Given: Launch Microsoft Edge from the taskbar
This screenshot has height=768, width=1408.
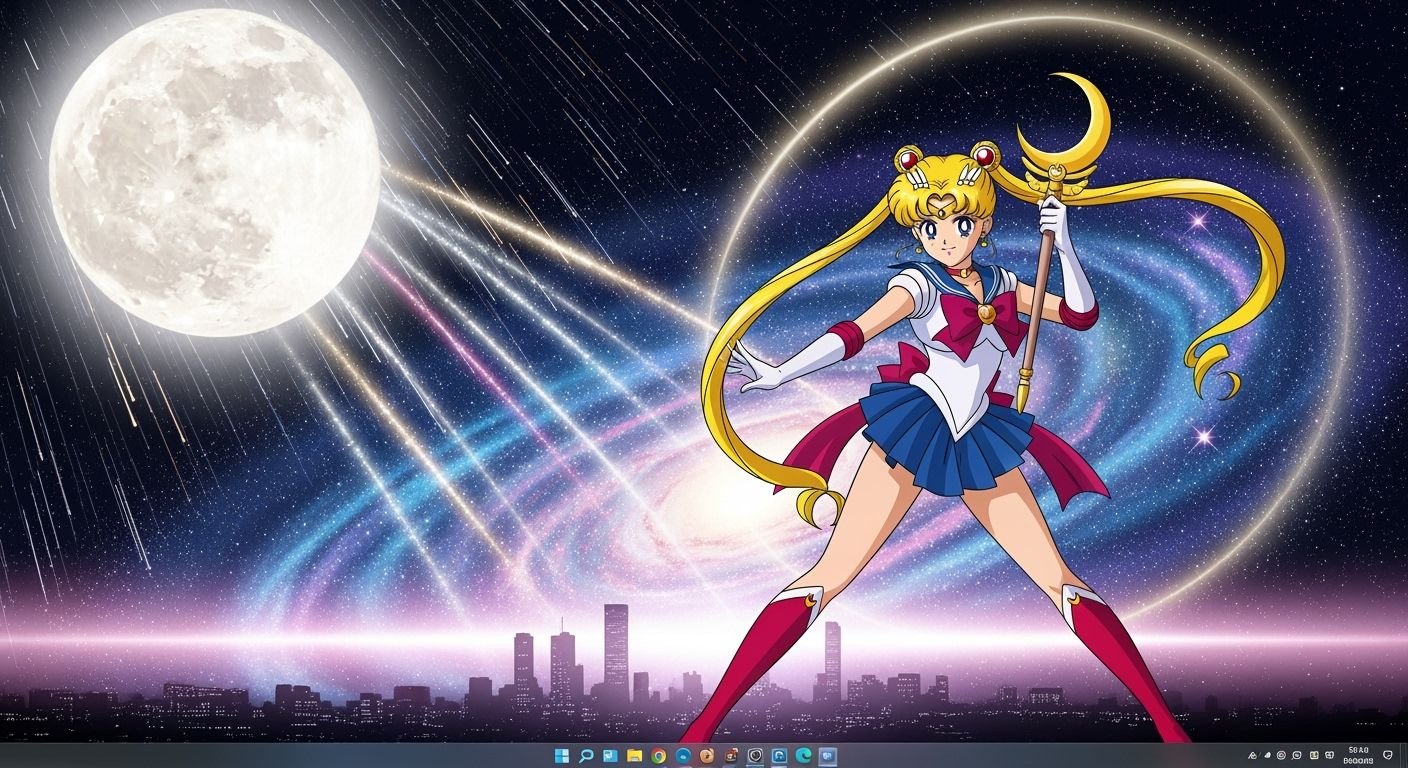Looking at the screenshot, I should 803,756.
